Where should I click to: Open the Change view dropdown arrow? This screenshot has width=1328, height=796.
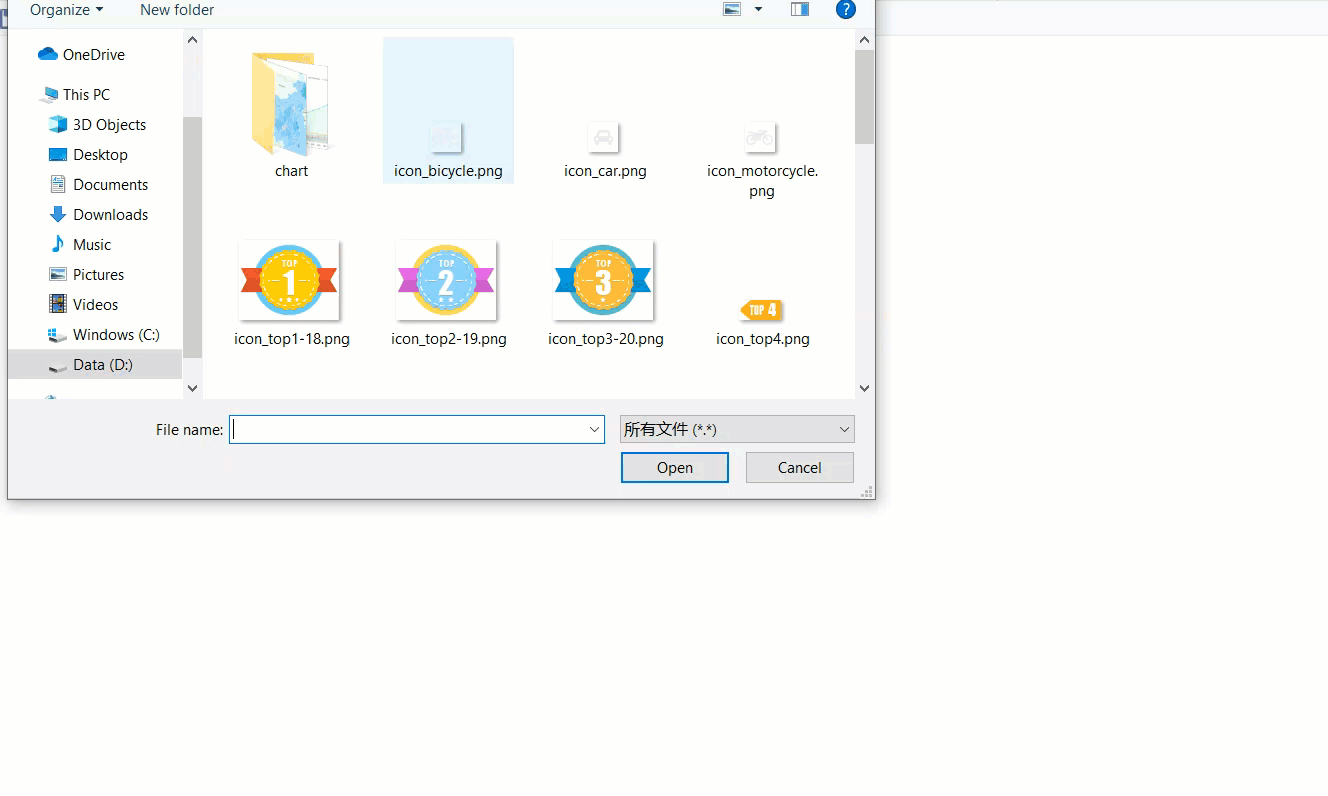757,9
